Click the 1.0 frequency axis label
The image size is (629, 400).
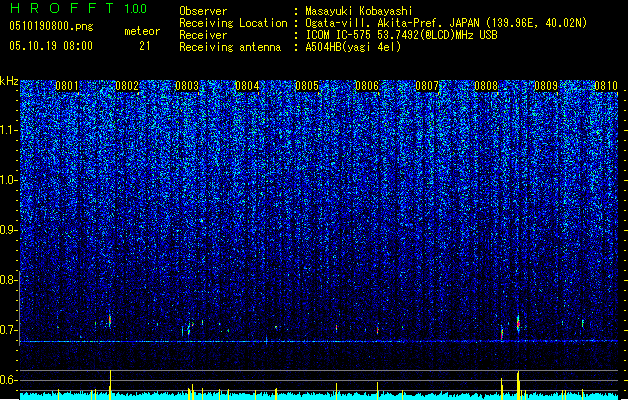(x=9, y=180)
